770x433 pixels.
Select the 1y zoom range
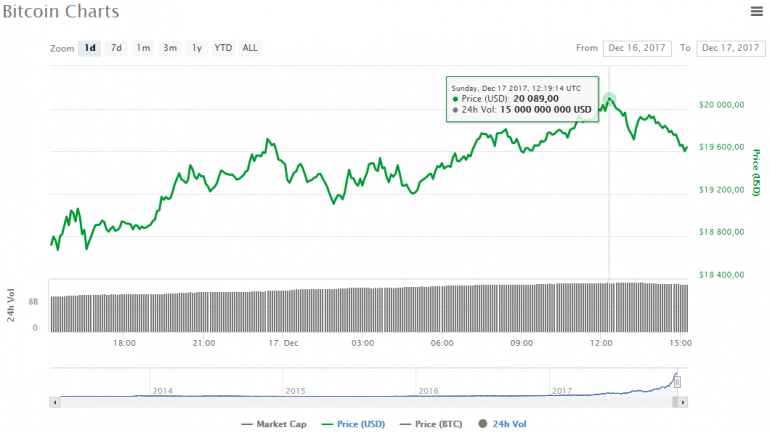tap(197, 48)
